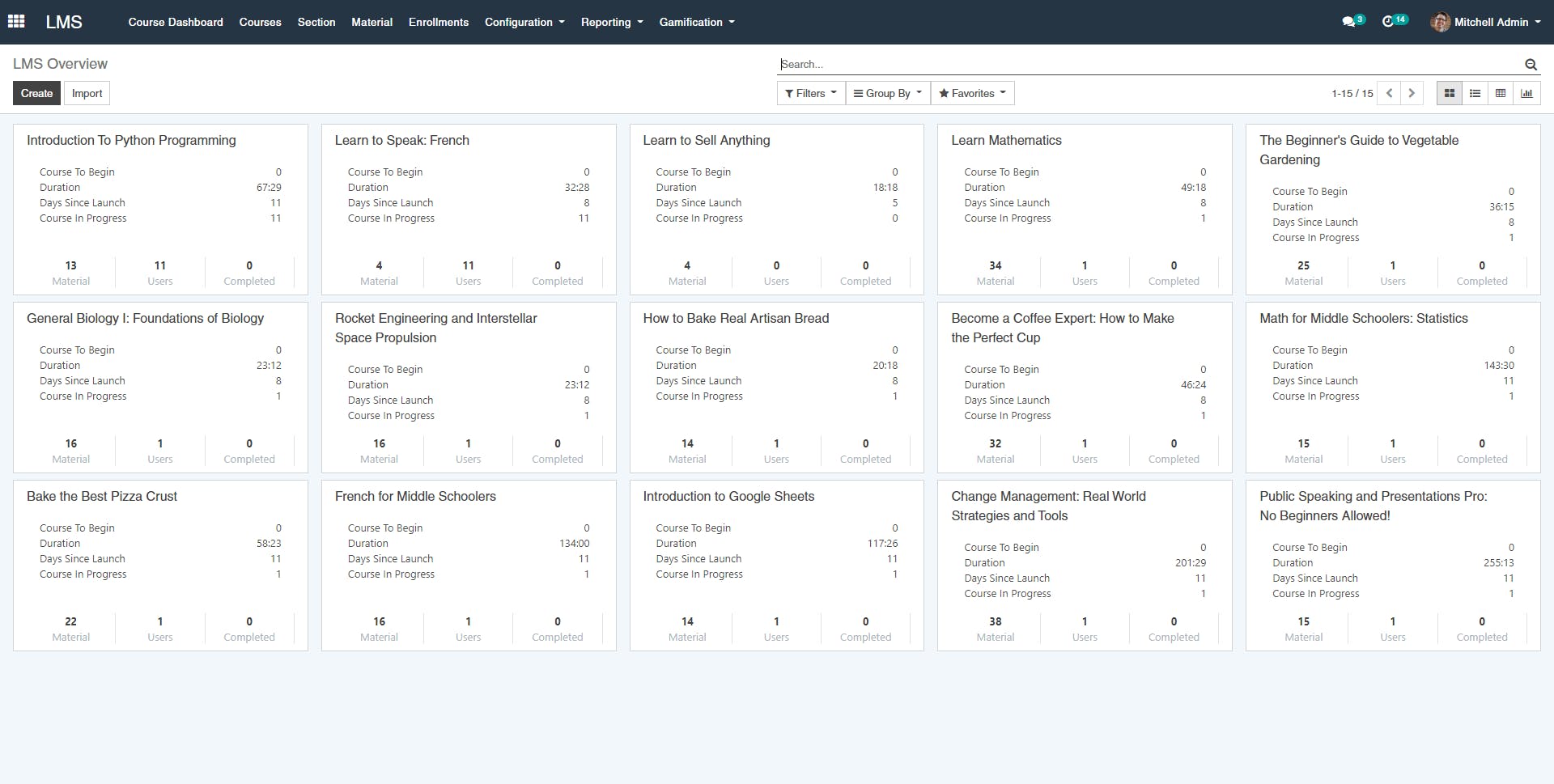This screenshot has height=784, width=1554.
Task: Open the Configuration menu
Action: point(524,22)
